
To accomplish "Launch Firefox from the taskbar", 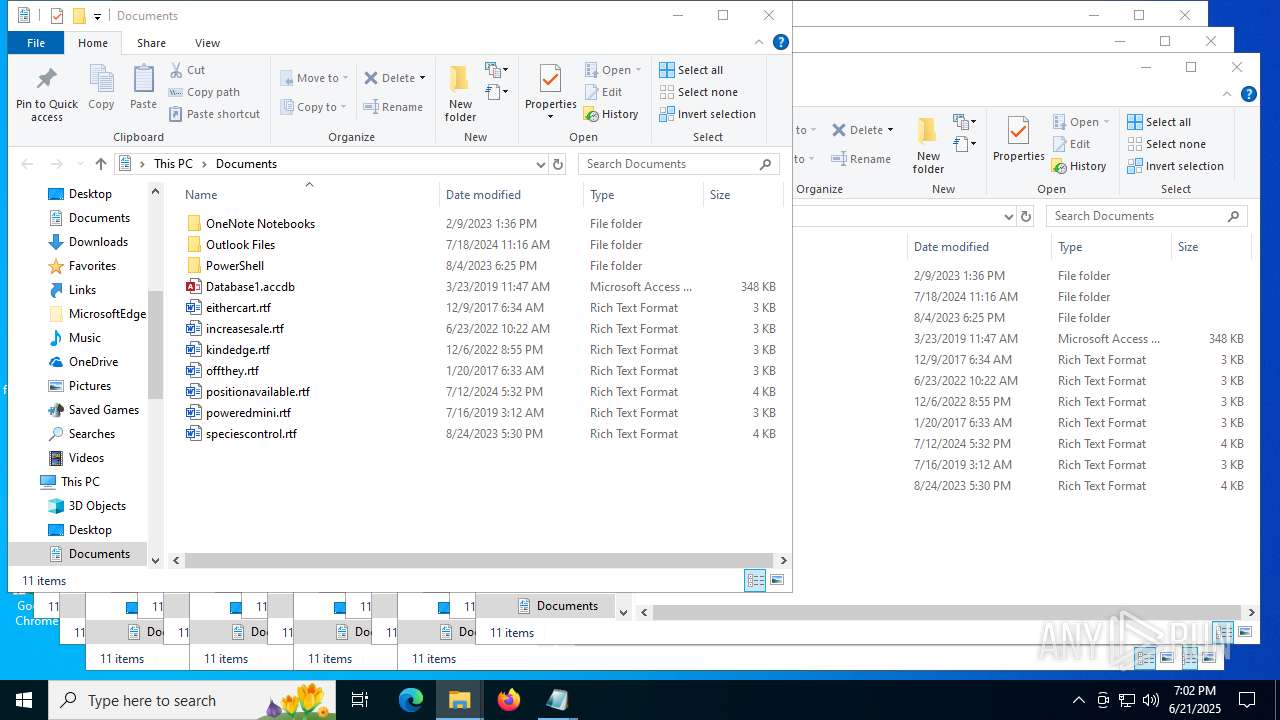I will [509, 700].
